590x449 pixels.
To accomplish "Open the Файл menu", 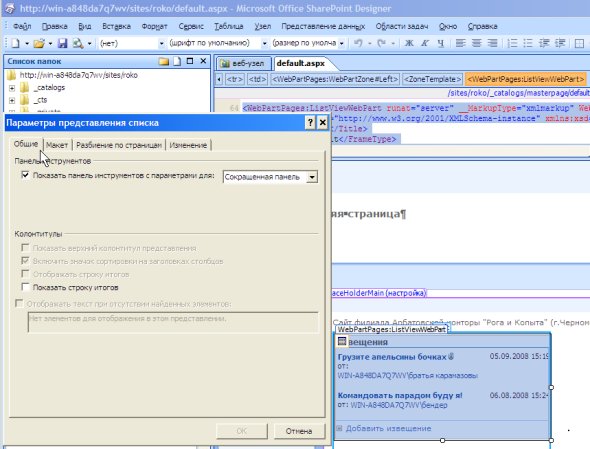I will (22, 26).
